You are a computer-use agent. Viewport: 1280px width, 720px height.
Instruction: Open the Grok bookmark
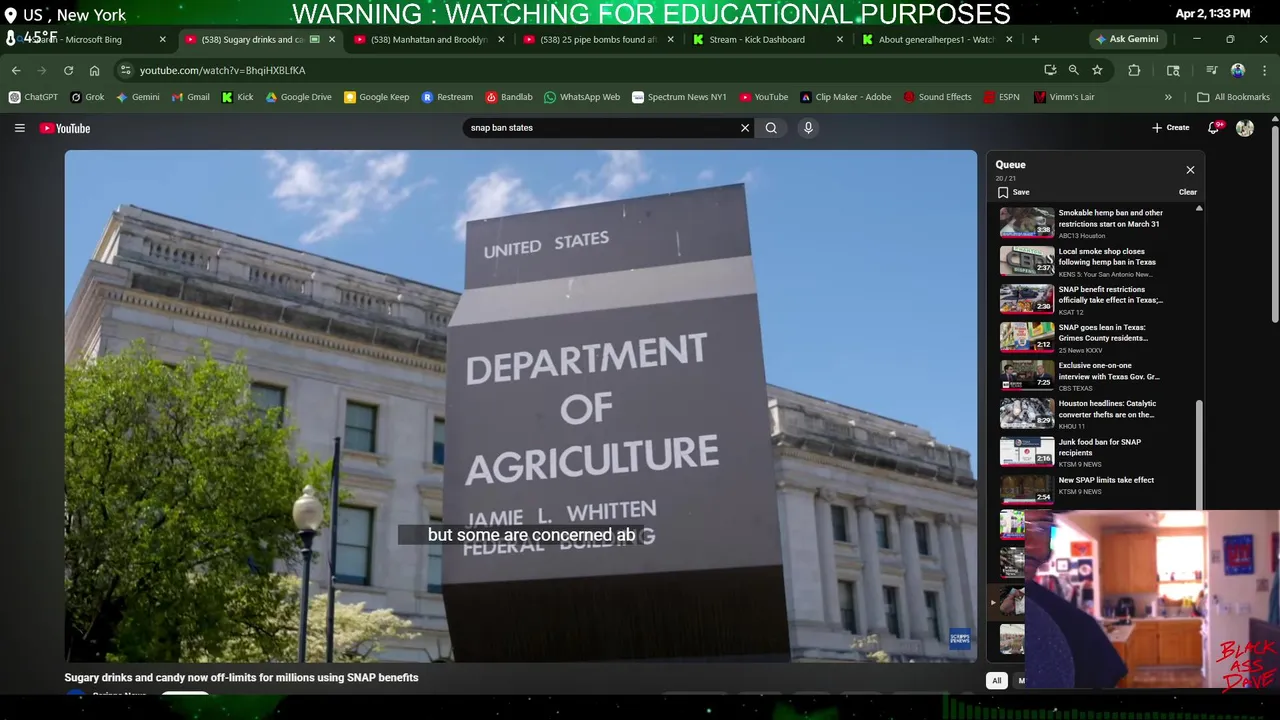tap(87, 97)
